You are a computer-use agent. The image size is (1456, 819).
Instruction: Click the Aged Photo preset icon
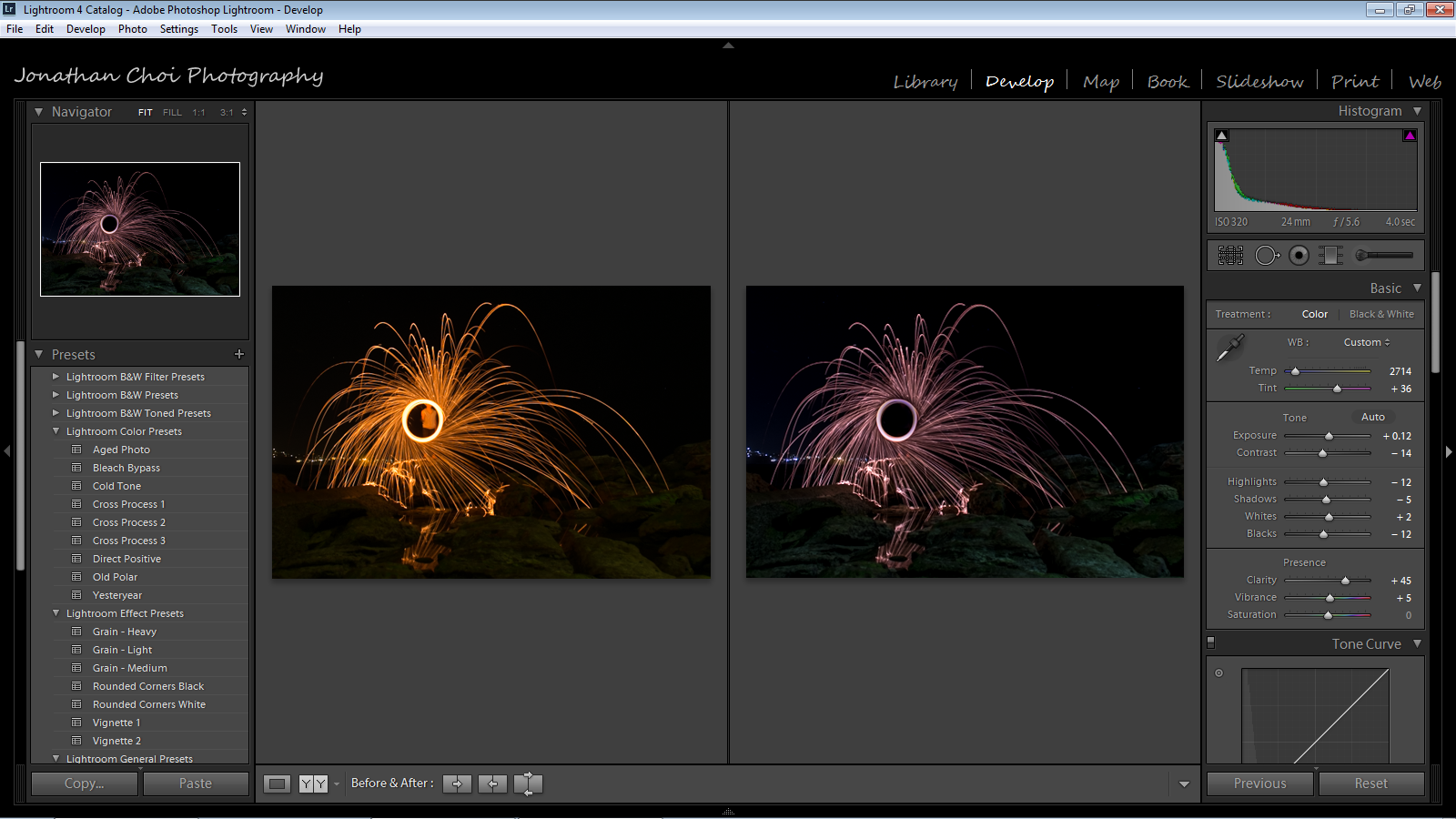pos(76,450)
